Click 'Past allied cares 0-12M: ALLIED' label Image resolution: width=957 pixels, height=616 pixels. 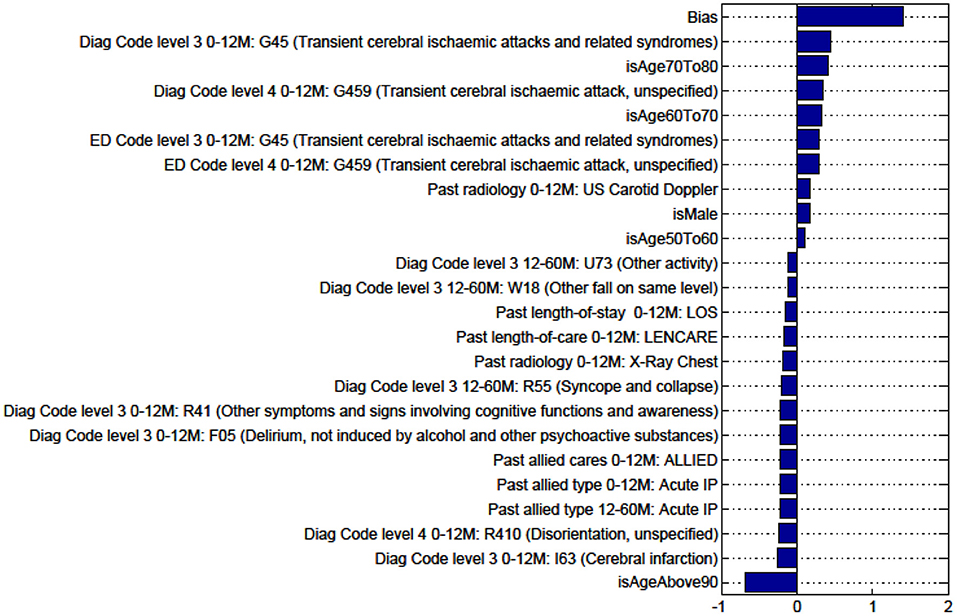[x=605, y=460]
